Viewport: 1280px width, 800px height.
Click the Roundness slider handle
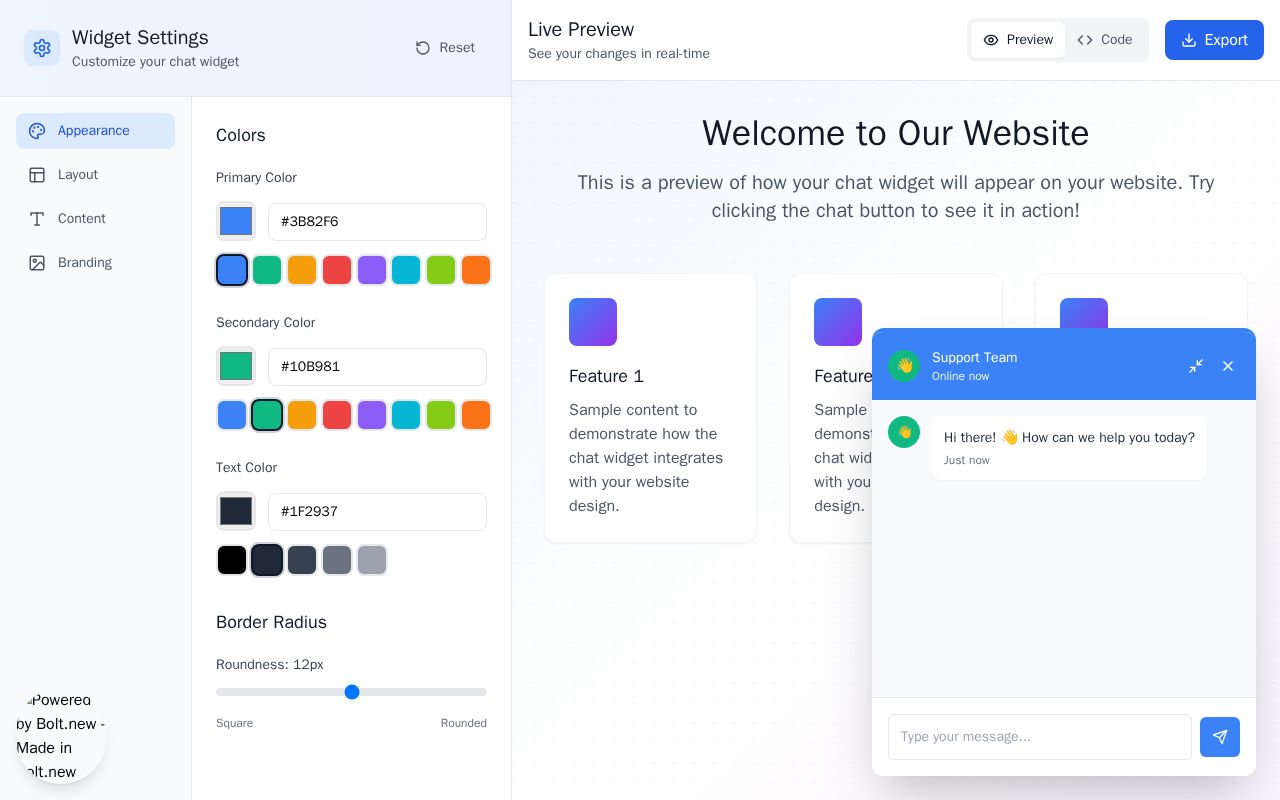point(352,692)
